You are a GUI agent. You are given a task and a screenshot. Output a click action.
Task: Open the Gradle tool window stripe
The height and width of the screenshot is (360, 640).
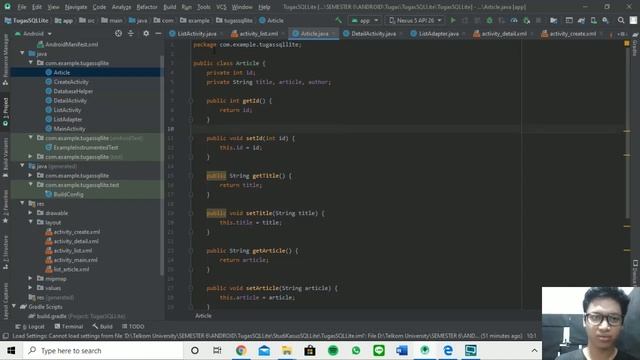coord(635,45)
